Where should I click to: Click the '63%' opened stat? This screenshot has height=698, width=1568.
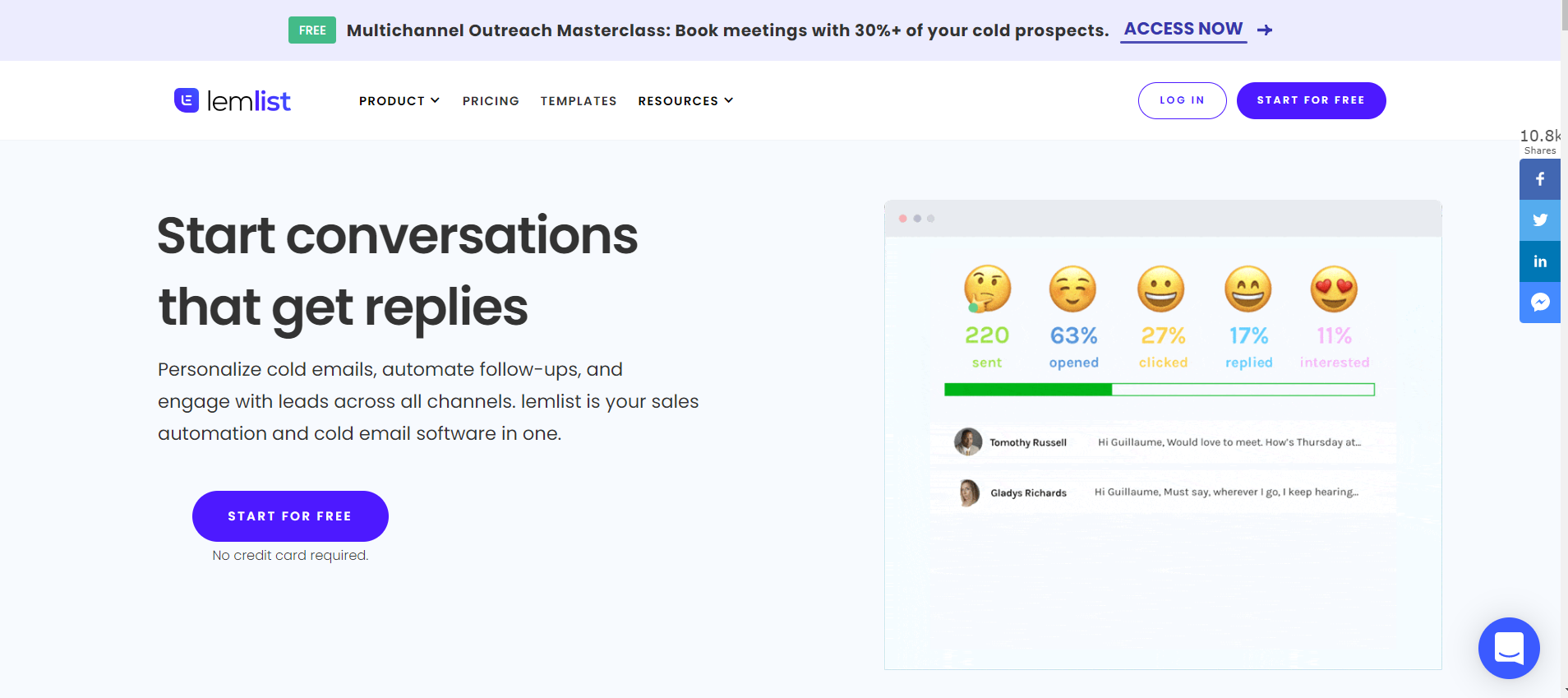click(x=1074, y=335)
